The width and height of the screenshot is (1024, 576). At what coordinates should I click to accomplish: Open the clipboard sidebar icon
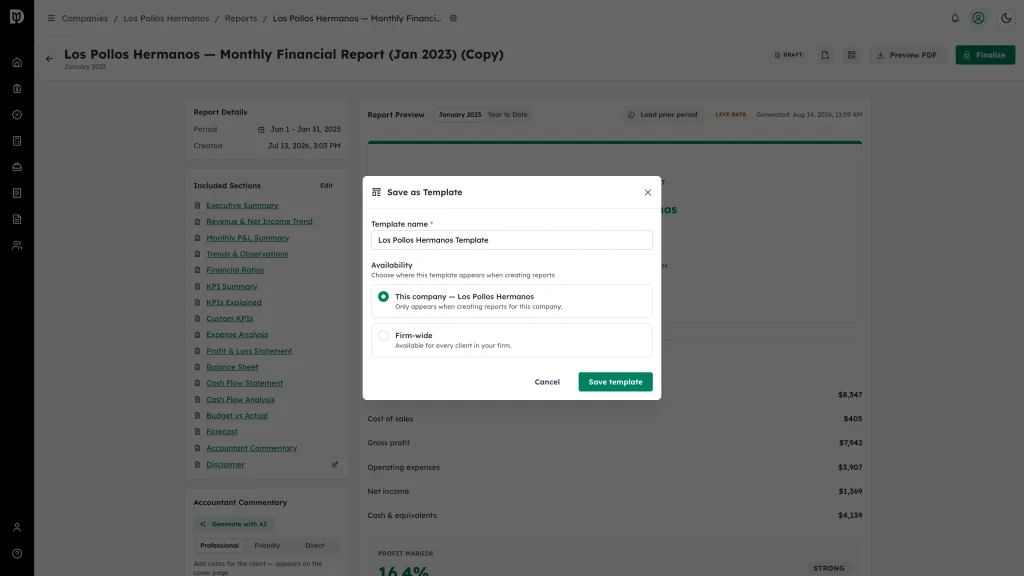[17, 89]
